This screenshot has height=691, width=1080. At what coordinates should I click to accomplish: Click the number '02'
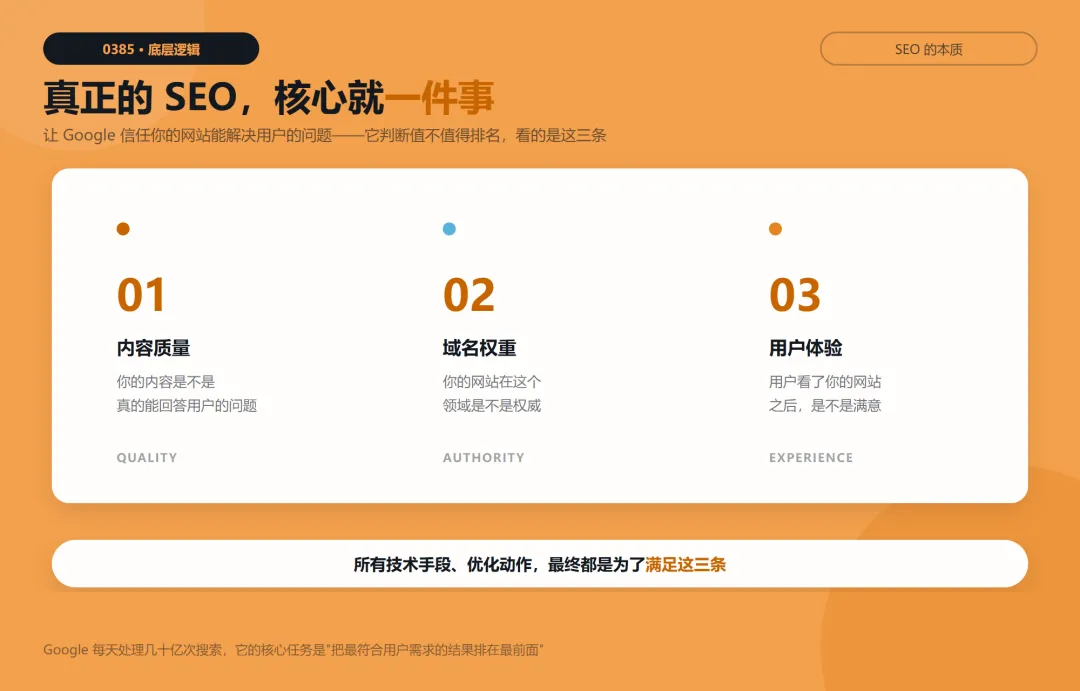pyautogui.click(x=468, y=295)
